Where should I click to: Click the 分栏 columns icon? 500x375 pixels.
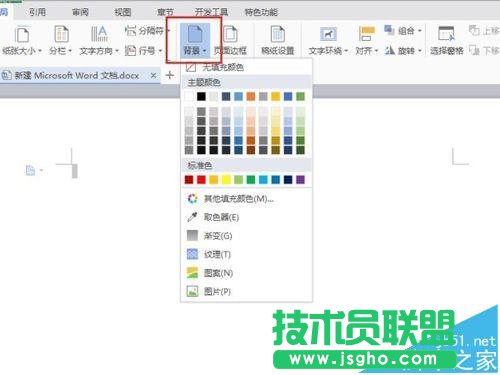[61, 35]
